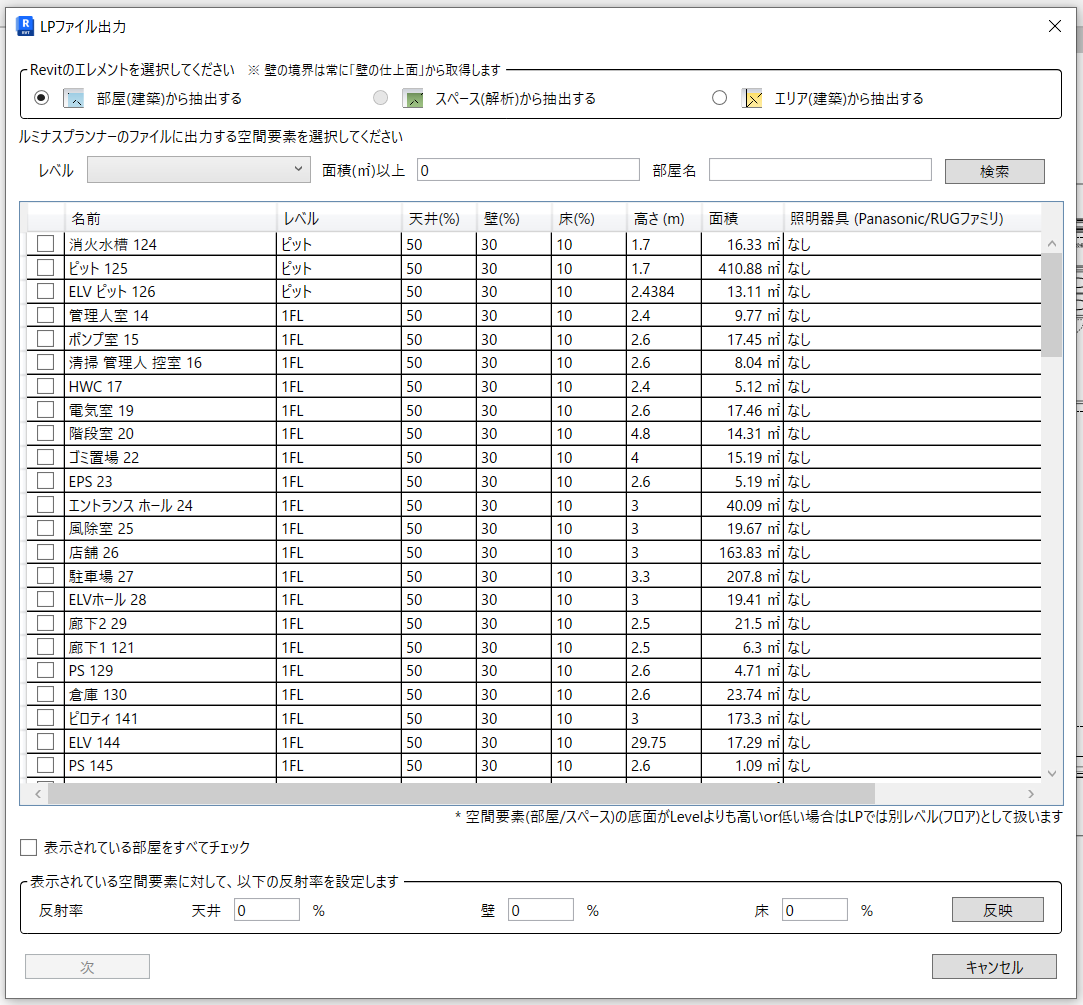Click the 反映 apply button
This screenshot has height=1005, width=1083.
point(997,910)
